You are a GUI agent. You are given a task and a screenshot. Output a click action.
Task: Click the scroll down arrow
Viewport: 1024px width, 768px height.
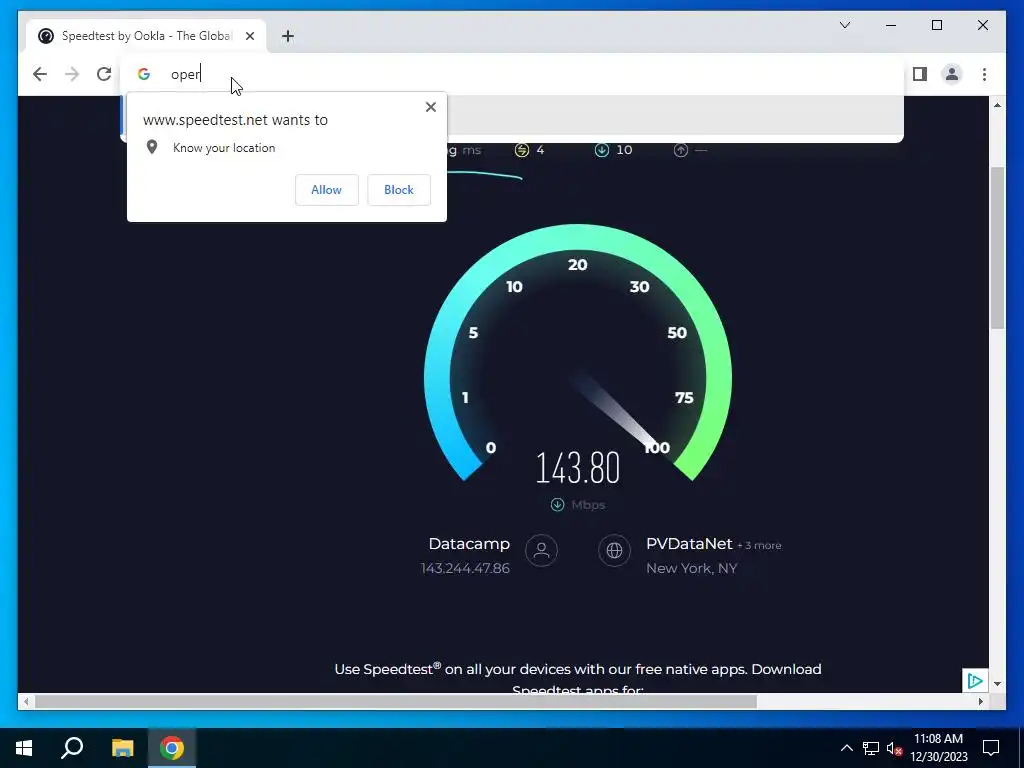997,684
